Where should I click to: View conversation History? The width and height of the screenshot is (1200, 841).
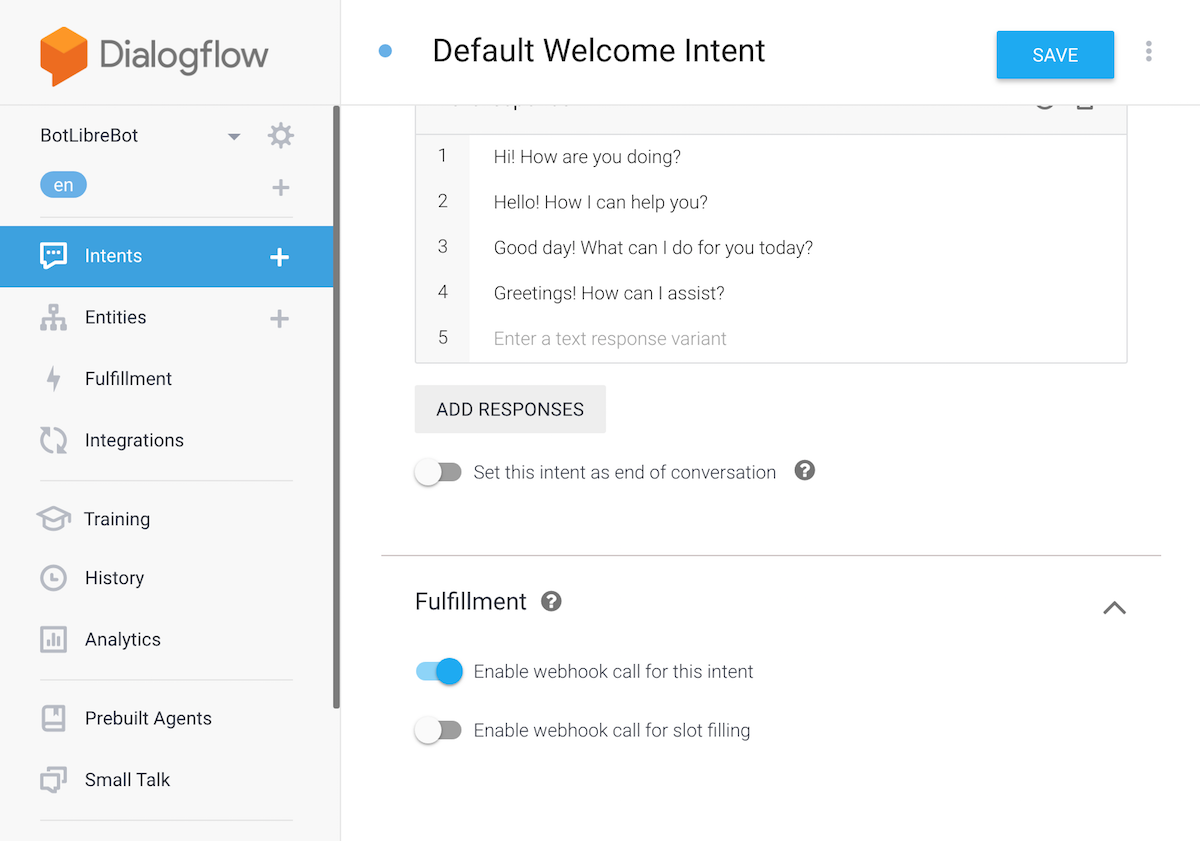coord(114,578)
